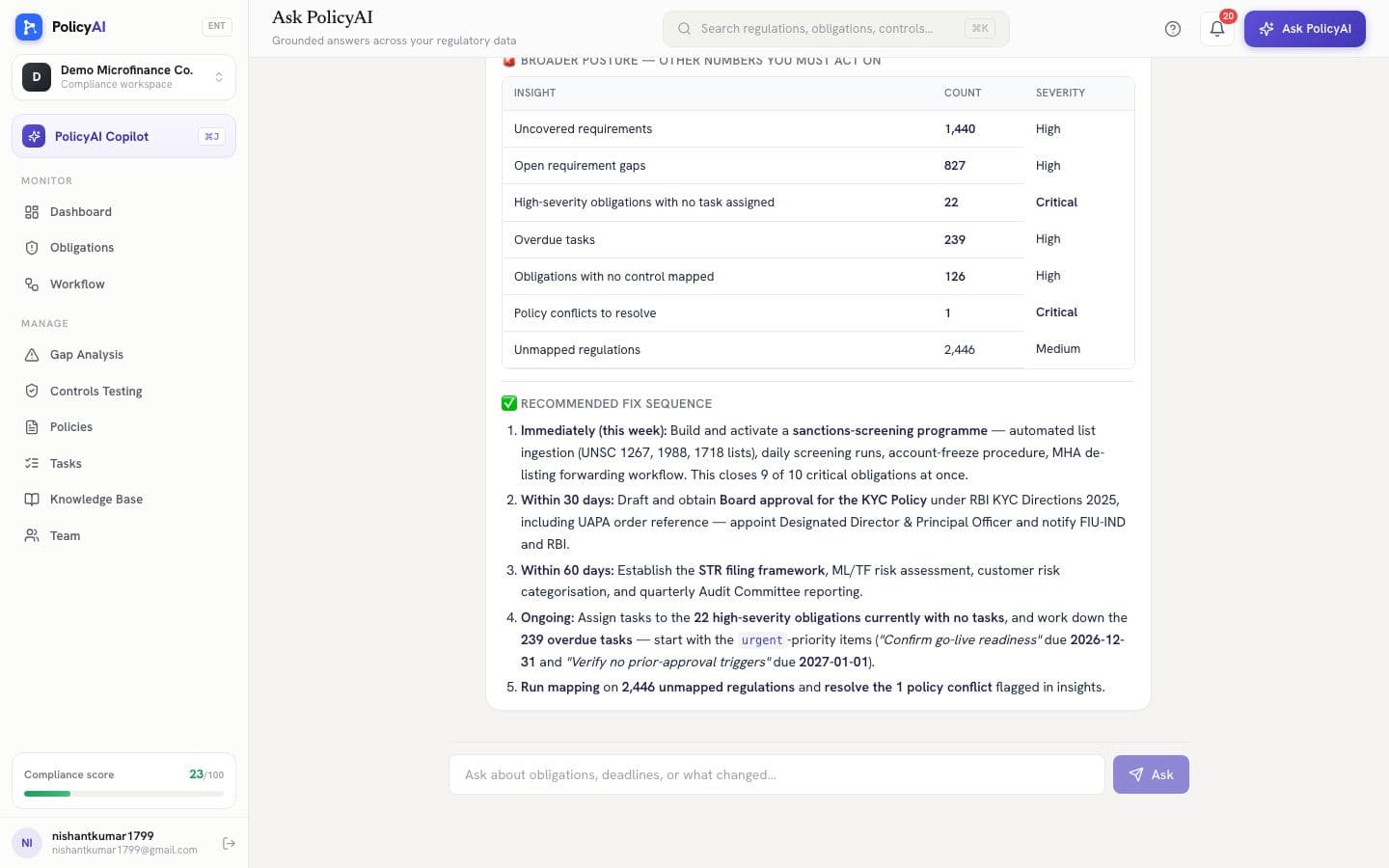Click Policy conflicts to resolve row

pyautogui.click(x=818, y=312)
